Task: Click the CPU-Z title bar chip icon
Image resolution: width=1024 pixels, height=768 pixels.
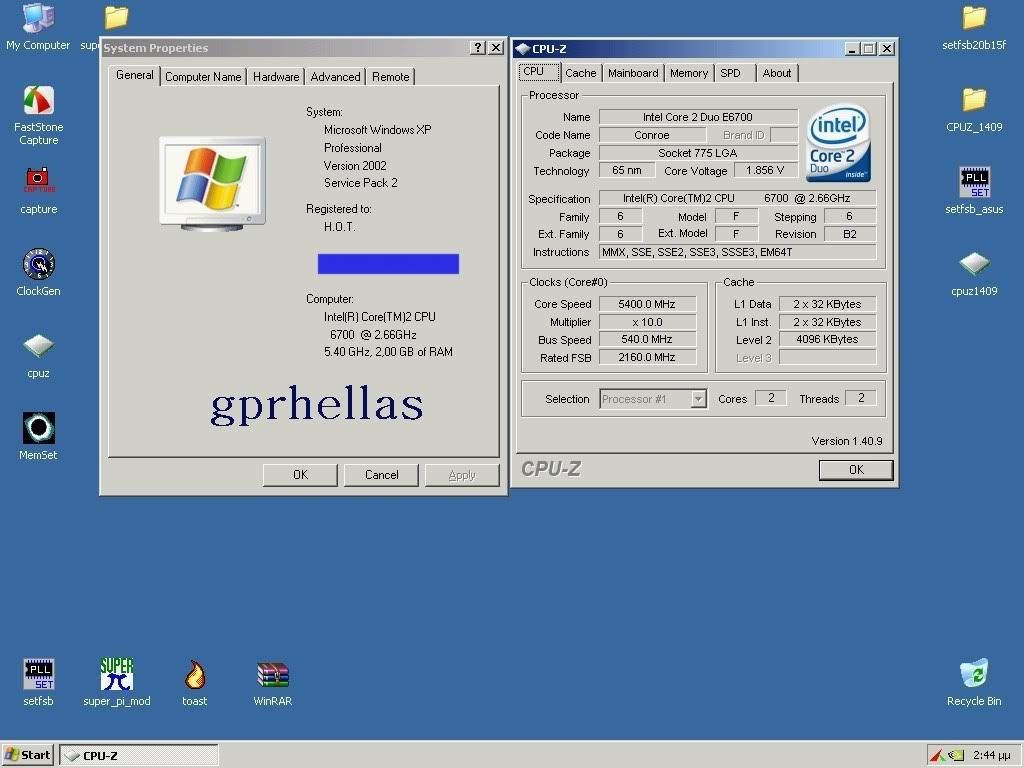Action: (x=522, y=48)
